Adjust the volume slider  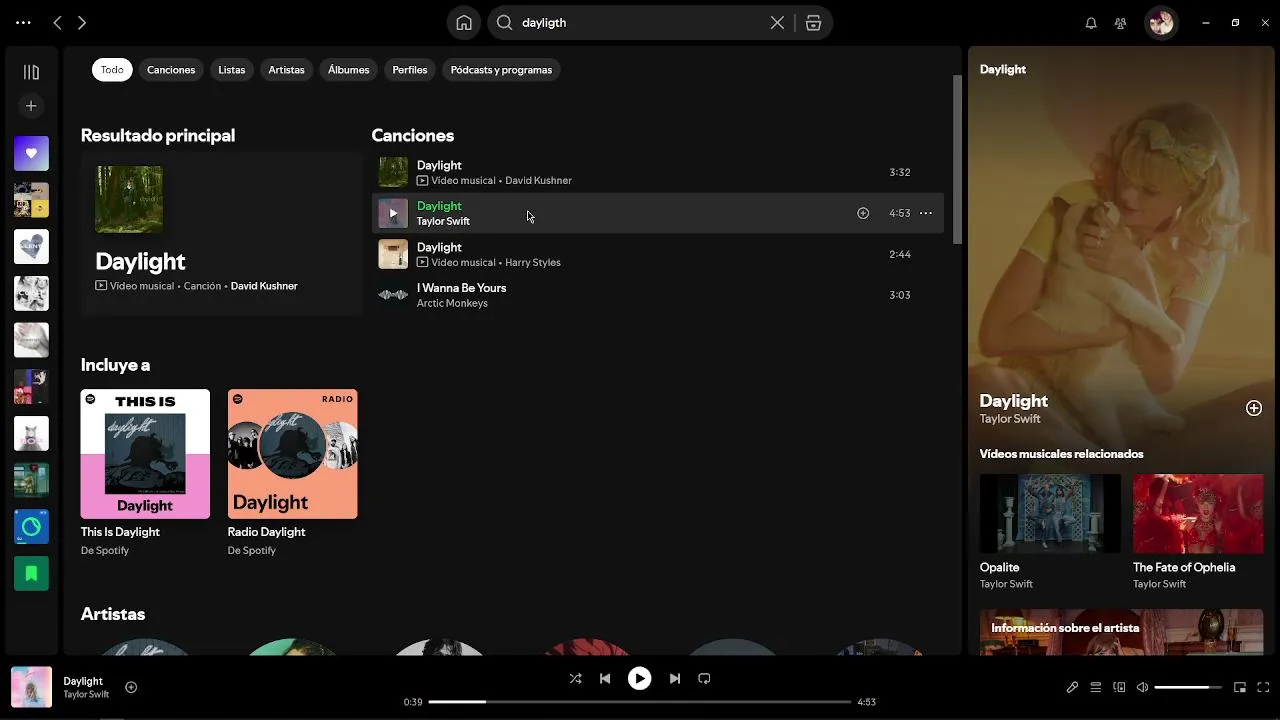click(x=1188, y=687)
